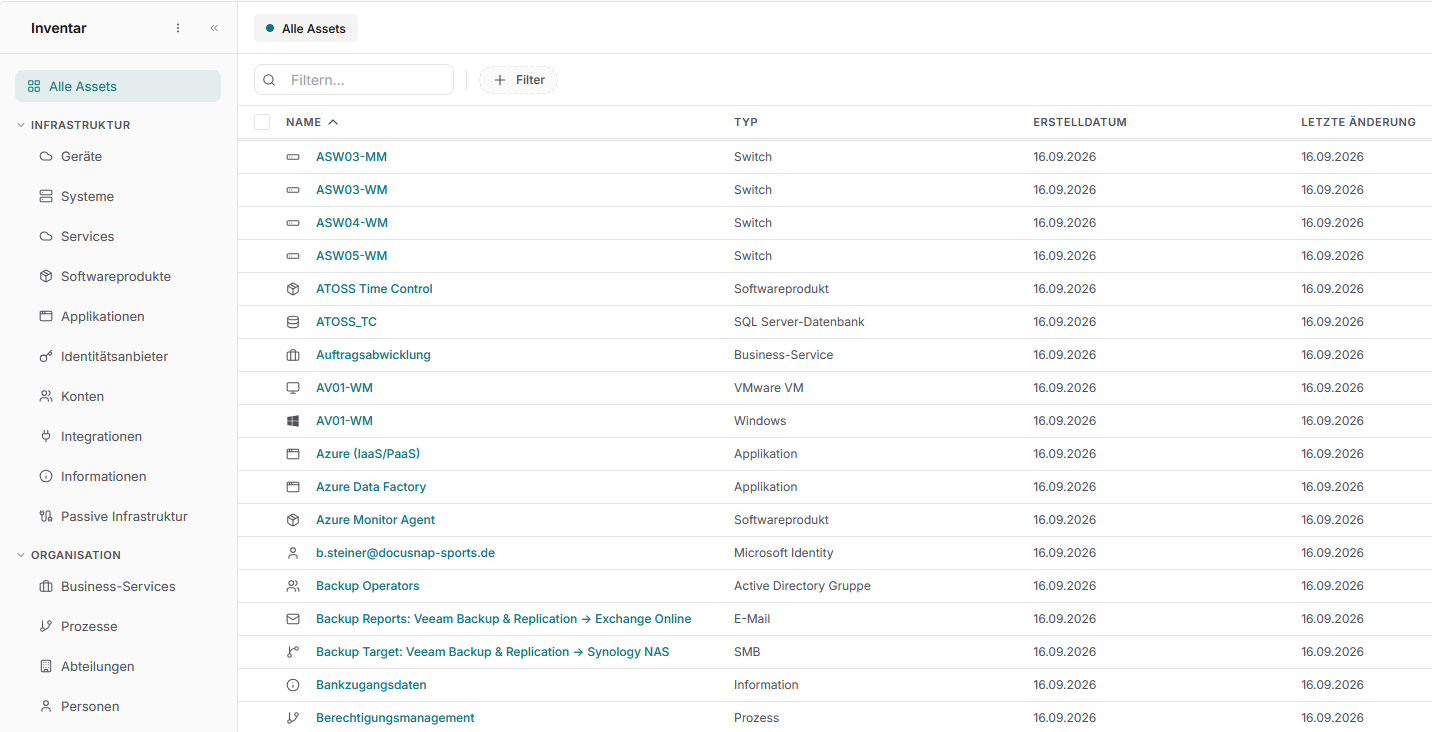Open Business-Services in the sidebar
Screen dimensions: 1432x732
pyautogui.click(x=118, y=586)
